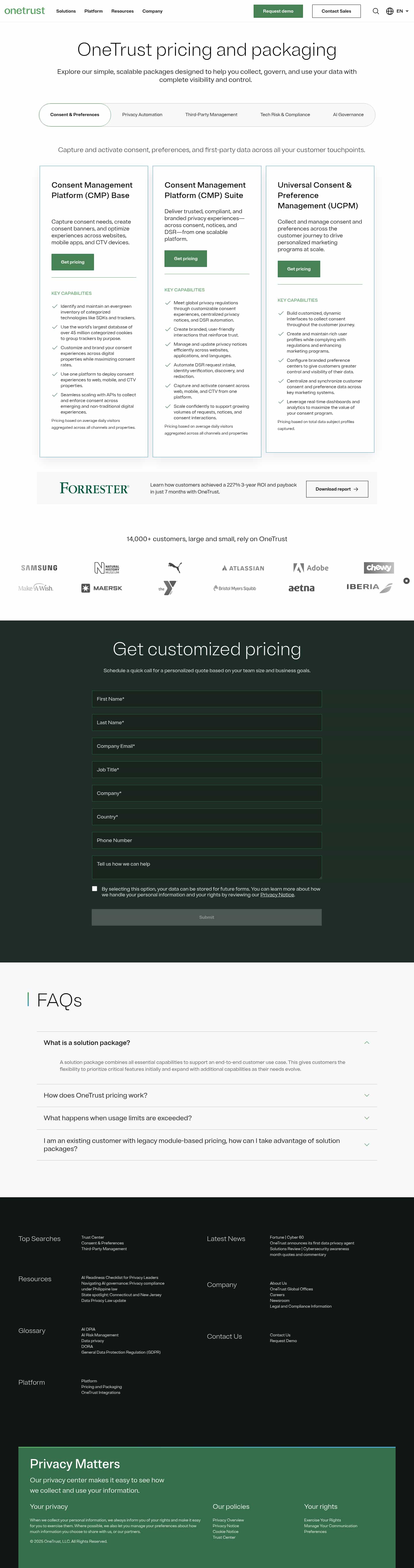This screenshot has height=1568, width=414.
Task: Click the globe language icon
Action: 388,11
